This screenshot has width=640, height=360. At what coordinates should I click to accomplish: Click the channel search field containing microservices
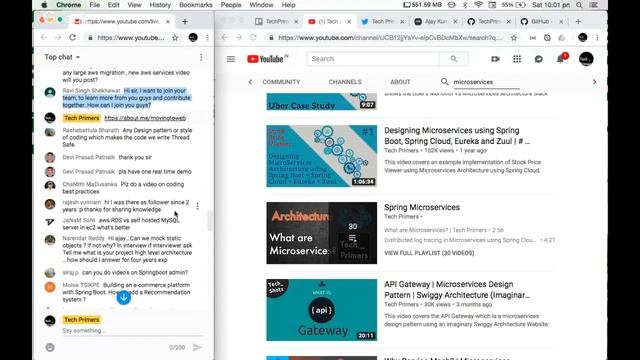click(486, 82)
